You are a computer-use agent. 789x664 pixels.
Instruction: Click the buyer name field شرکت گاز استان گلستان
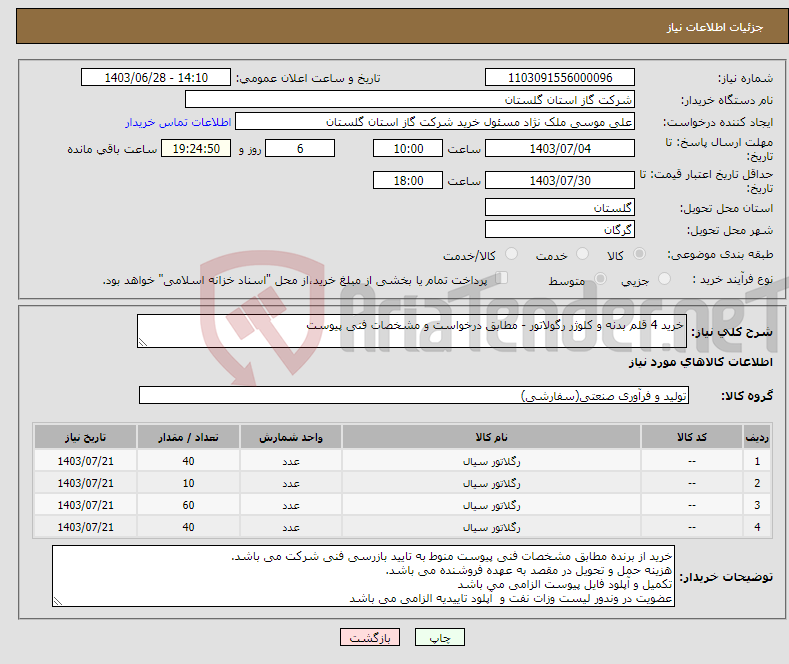(x=410, y=100)
